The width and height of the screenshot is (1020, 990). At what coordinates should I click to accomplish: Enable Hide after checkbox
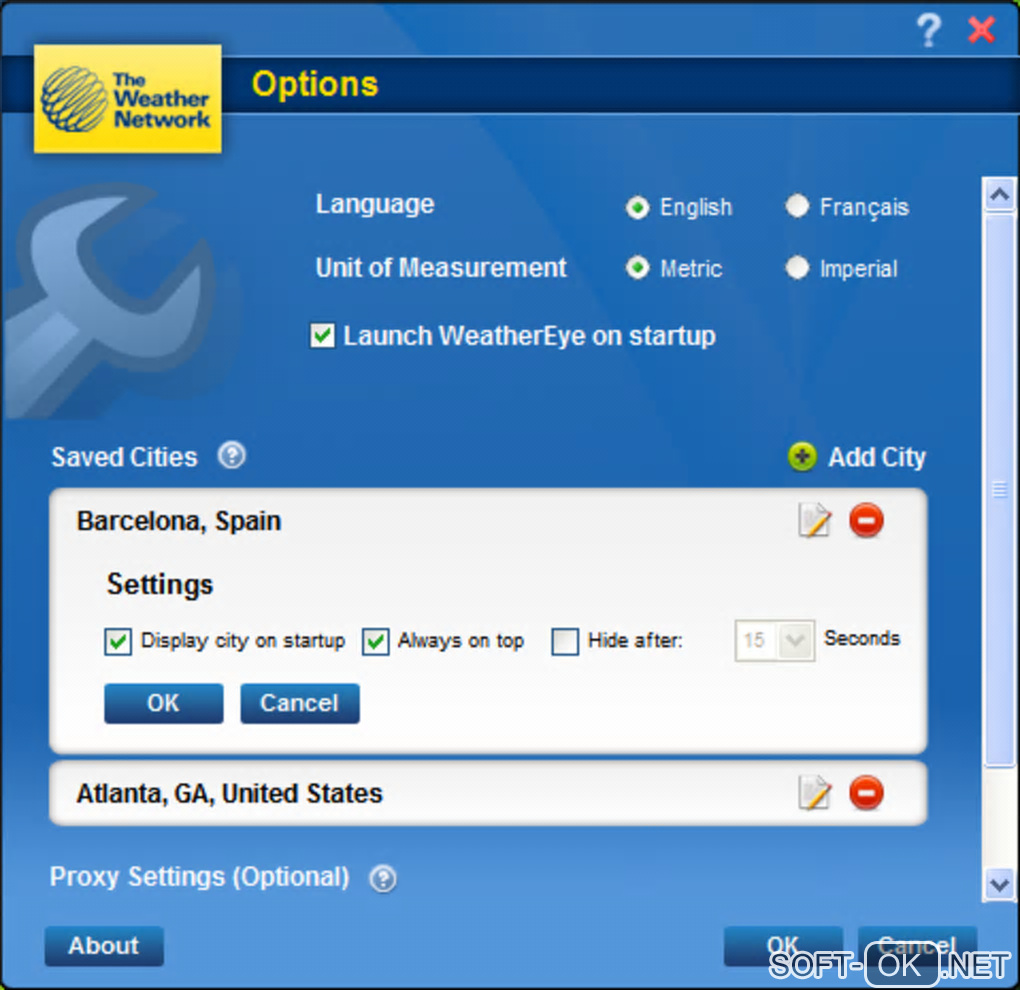[x=565, y=641]
